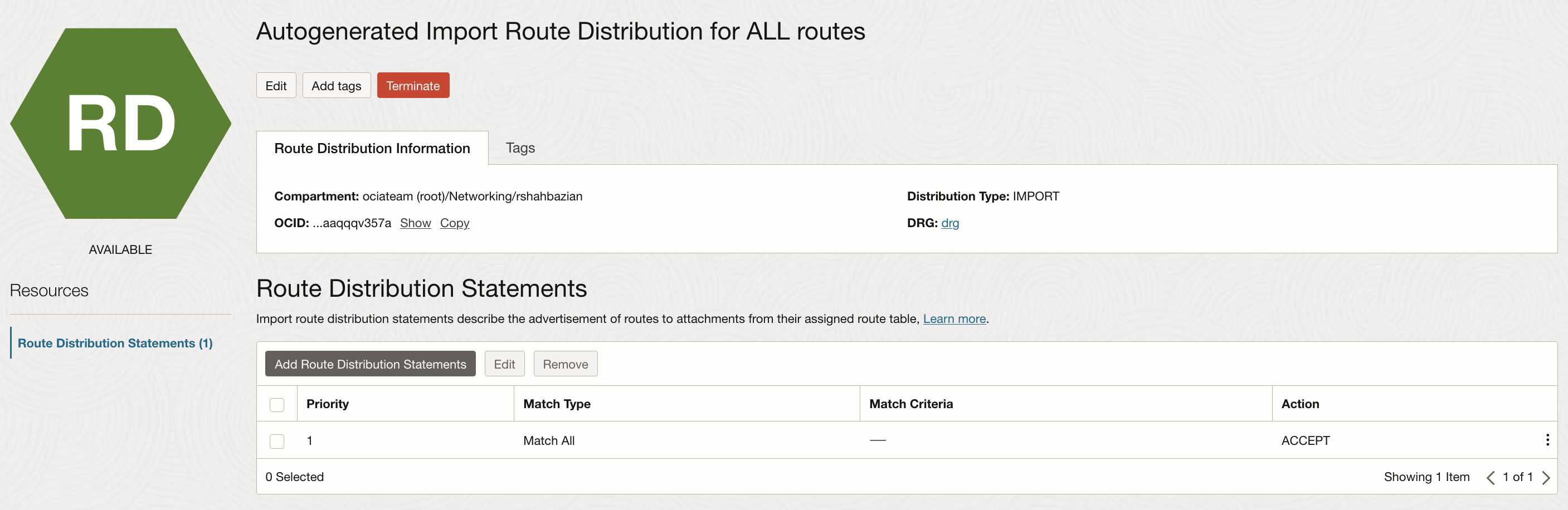Click the next page chevron arrow
This screenshot has height=510, width=1568.
[x=1547, y=477]
